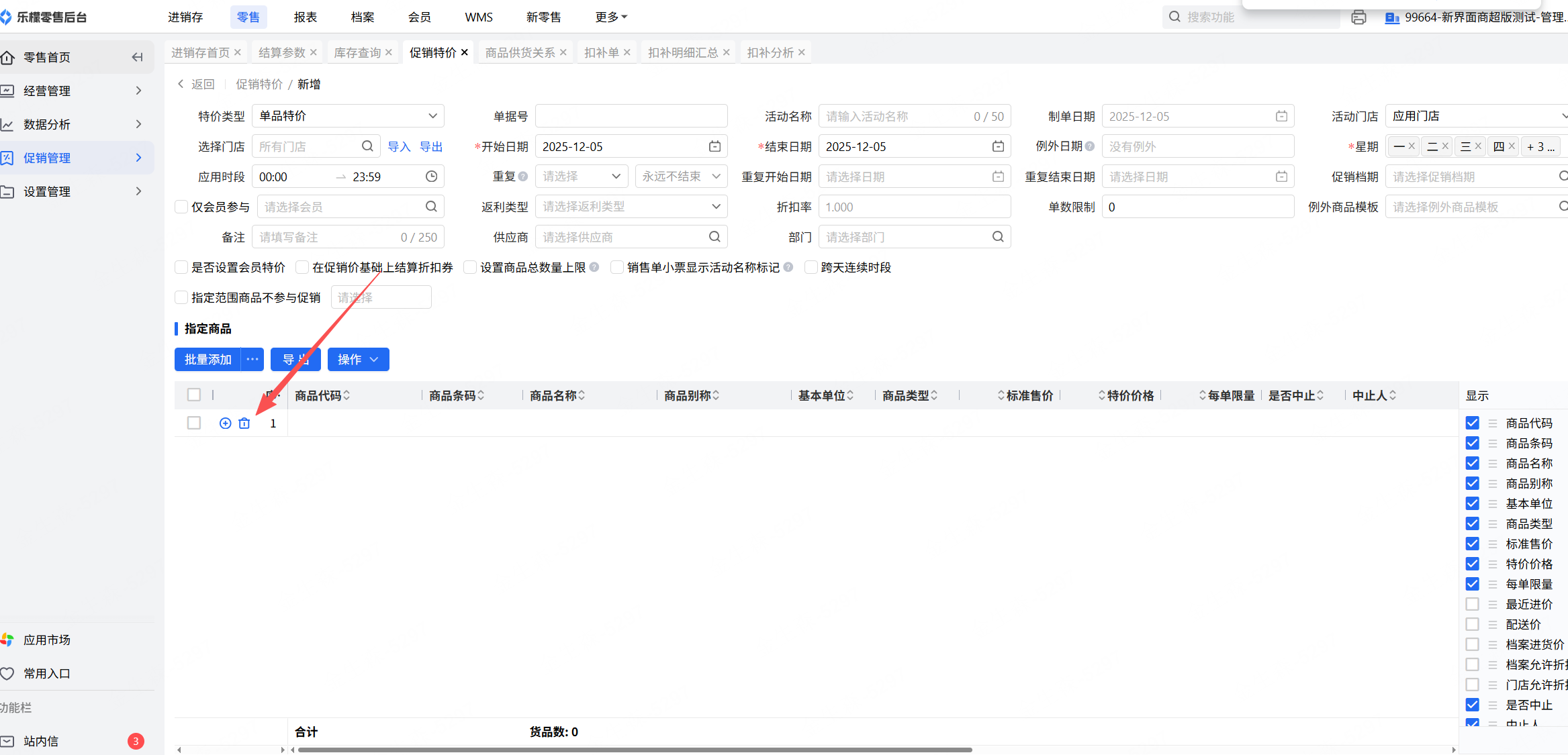Click the printer icon in top bar

coord(1358,17)
